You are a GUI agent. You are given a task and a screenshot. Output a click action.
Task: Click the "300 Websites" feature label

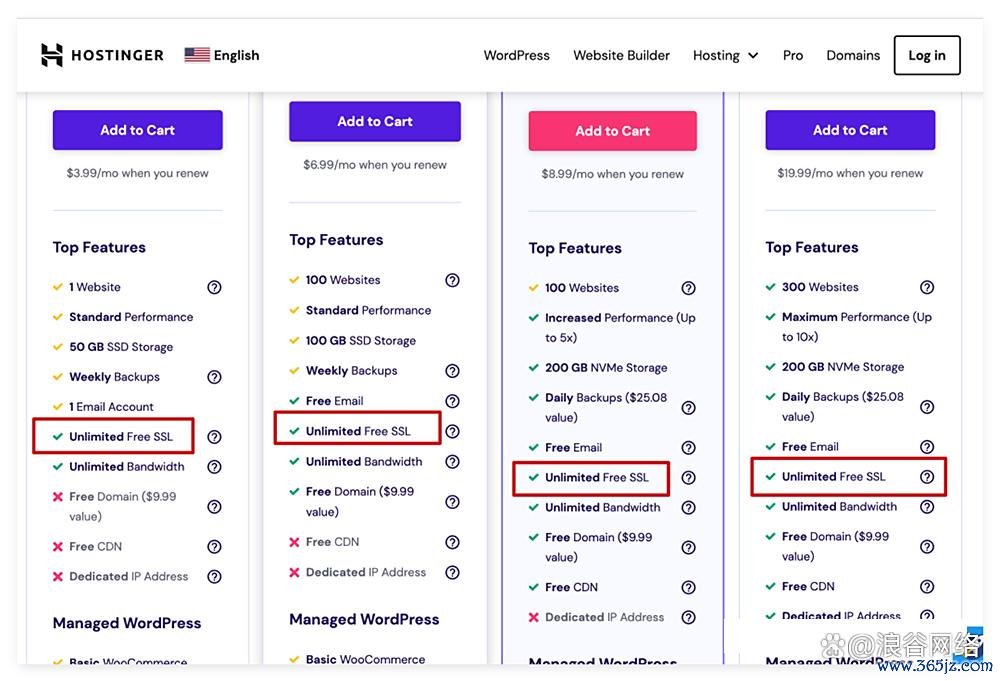pyautogui.click(x=820, y=288)
